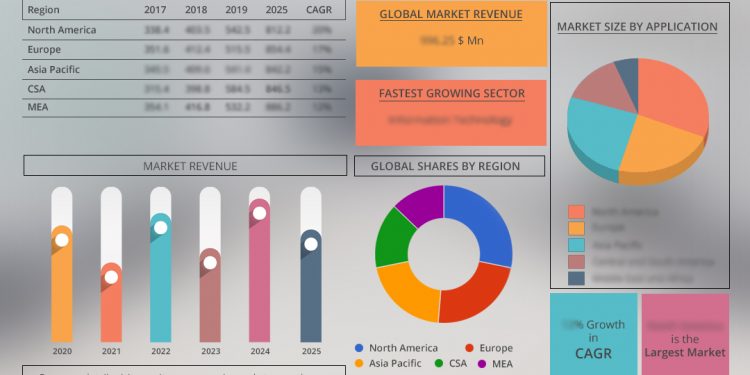Select the "GLOBAL SHARES BY REGION" title bar
750x375 pixels.
449,166
